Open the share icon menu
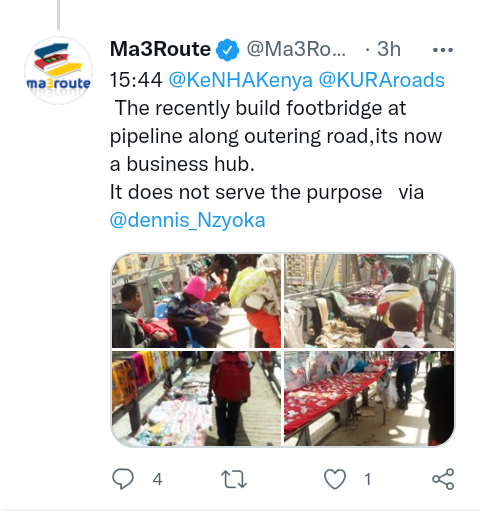 (x=443, y=479)
